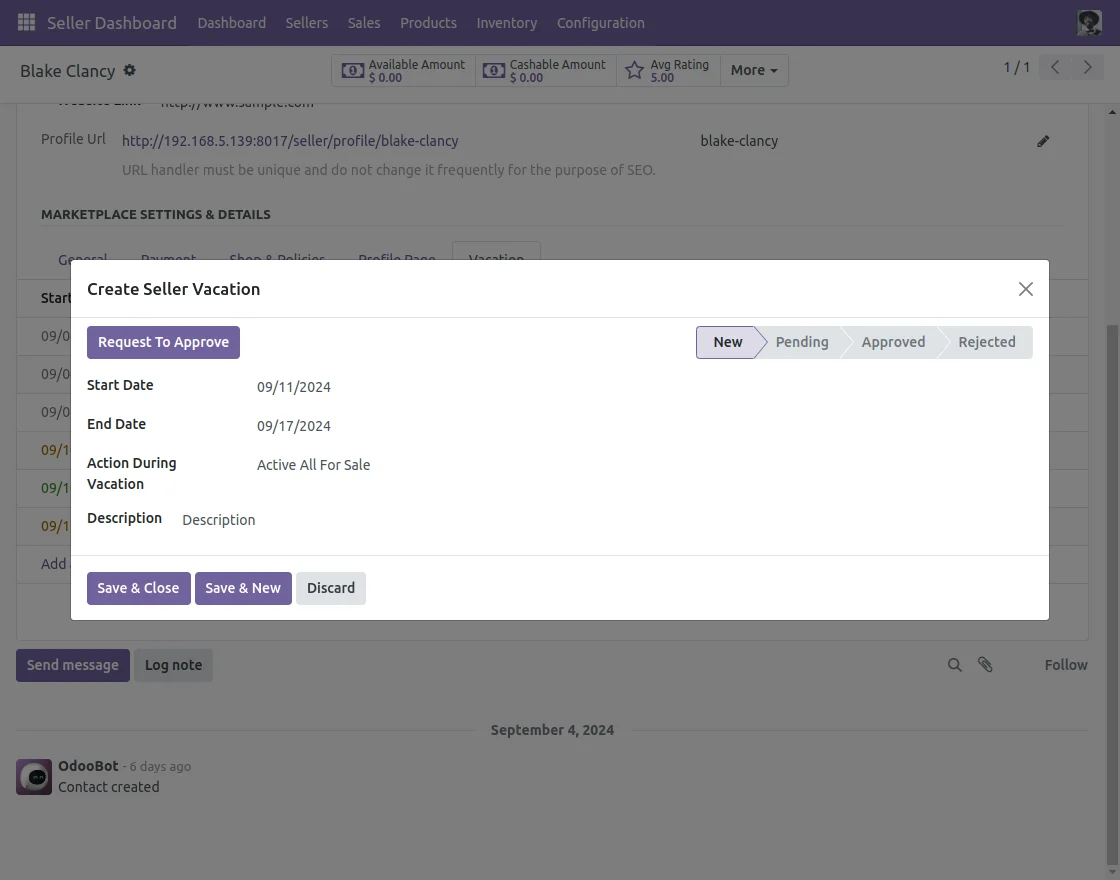
Task: Click the Avg Rating star button
Action: (667, 70)
